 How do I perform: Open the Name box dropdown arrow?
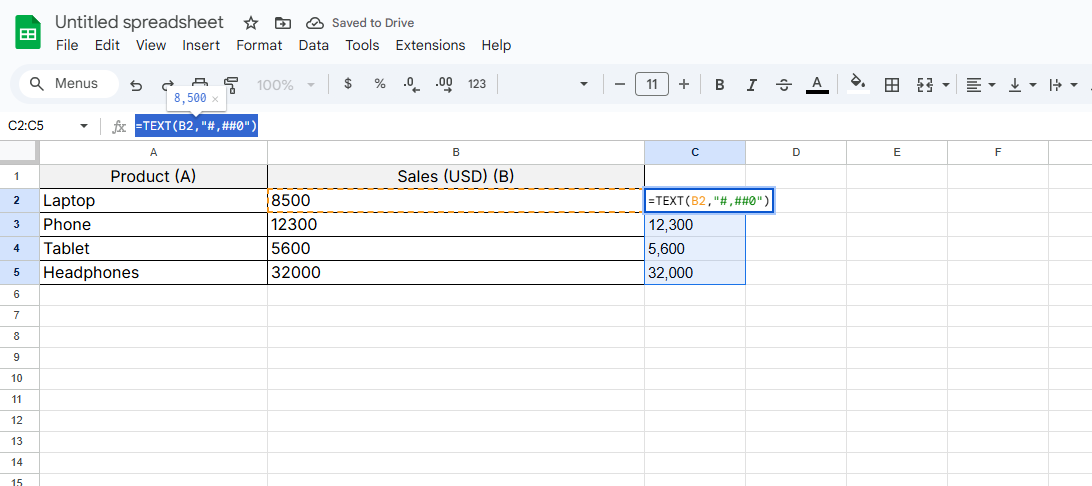coord(83,126)
